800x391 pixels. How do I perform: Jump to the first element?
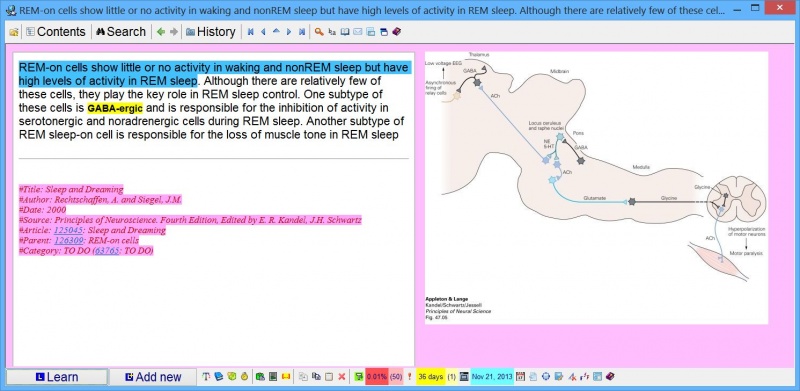click(251, 32)
